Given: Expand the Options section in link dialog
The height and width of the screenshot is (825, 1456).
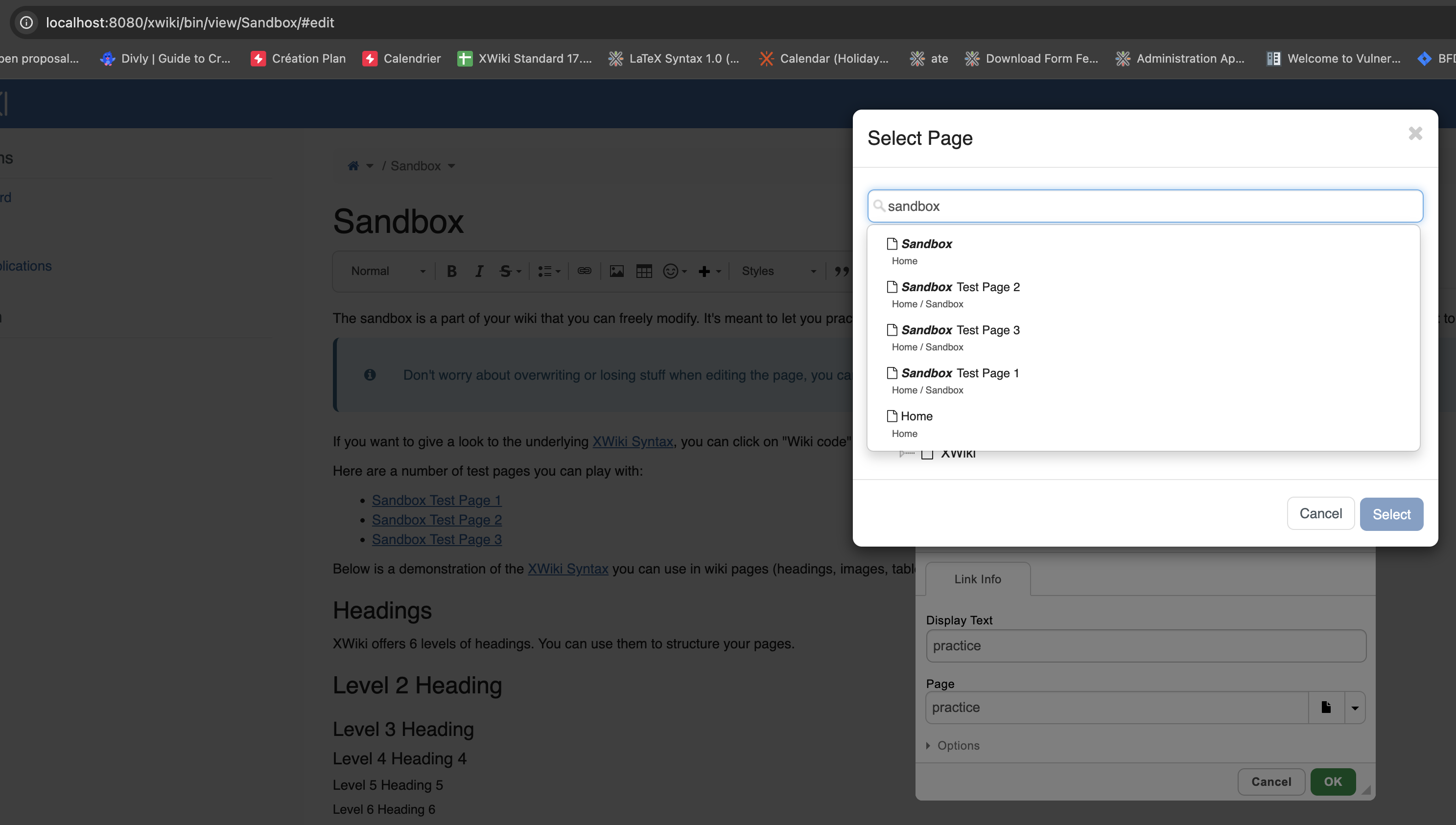Looking at the screenshot, I should [x=958, y=746].
